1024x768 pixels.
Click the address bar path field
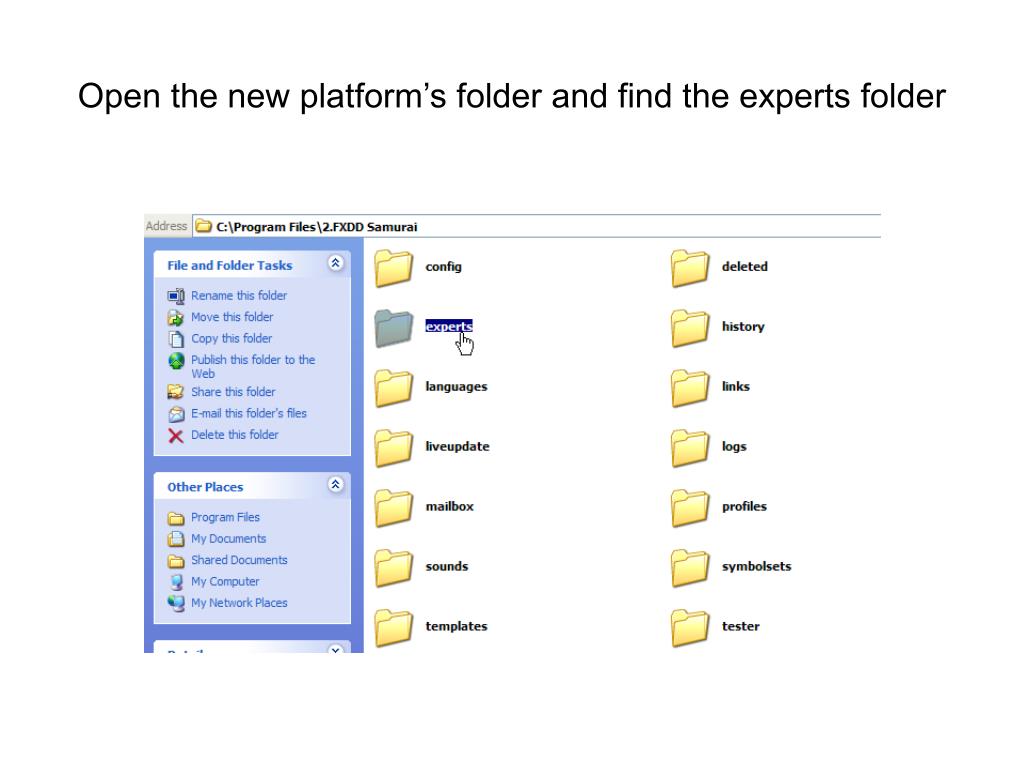point(537,227)
